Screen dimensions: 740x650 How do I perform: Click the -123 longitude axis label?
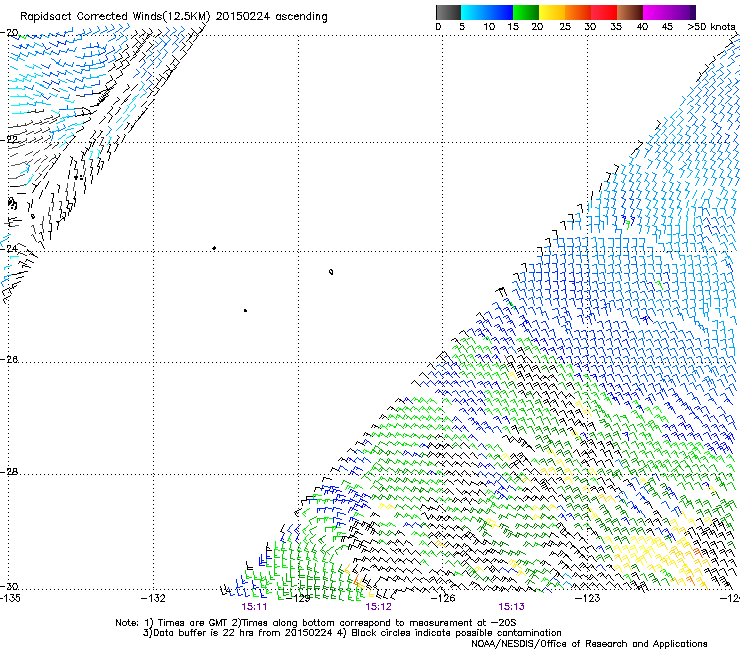(588, 599)
